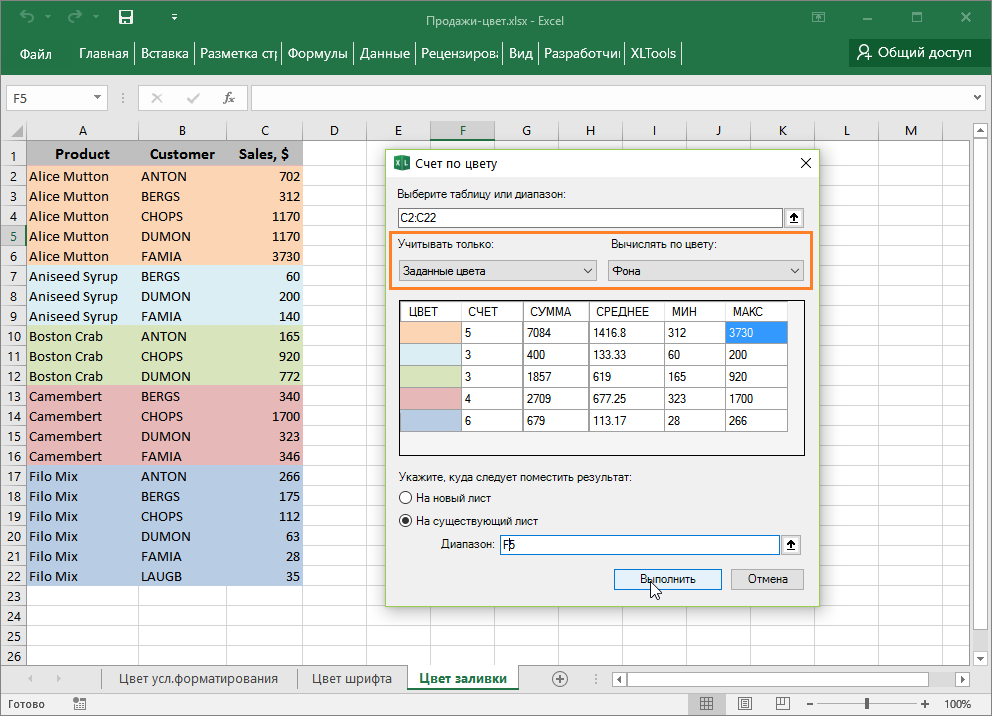Click the Save icon in title bar
Image resolution: width=992 pixels, height=716 pixels.
[x=126, y=17]
